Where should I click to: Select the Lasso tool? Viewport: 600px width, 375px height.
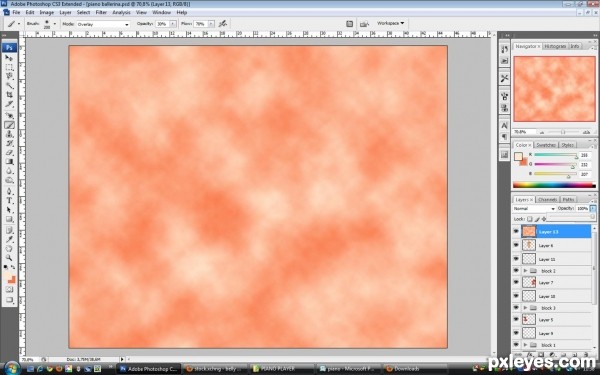(9, 76)
